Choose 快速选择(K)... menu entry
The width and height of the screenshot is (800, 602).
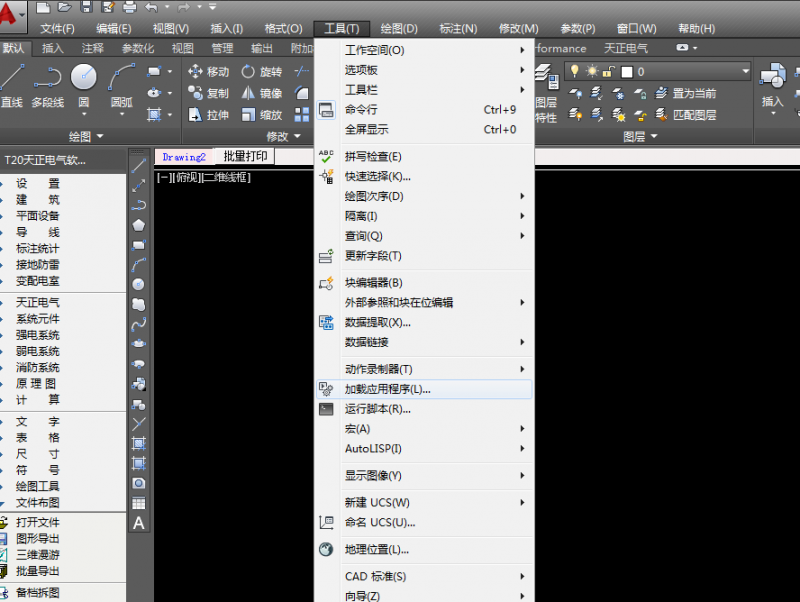pos(424,176)
